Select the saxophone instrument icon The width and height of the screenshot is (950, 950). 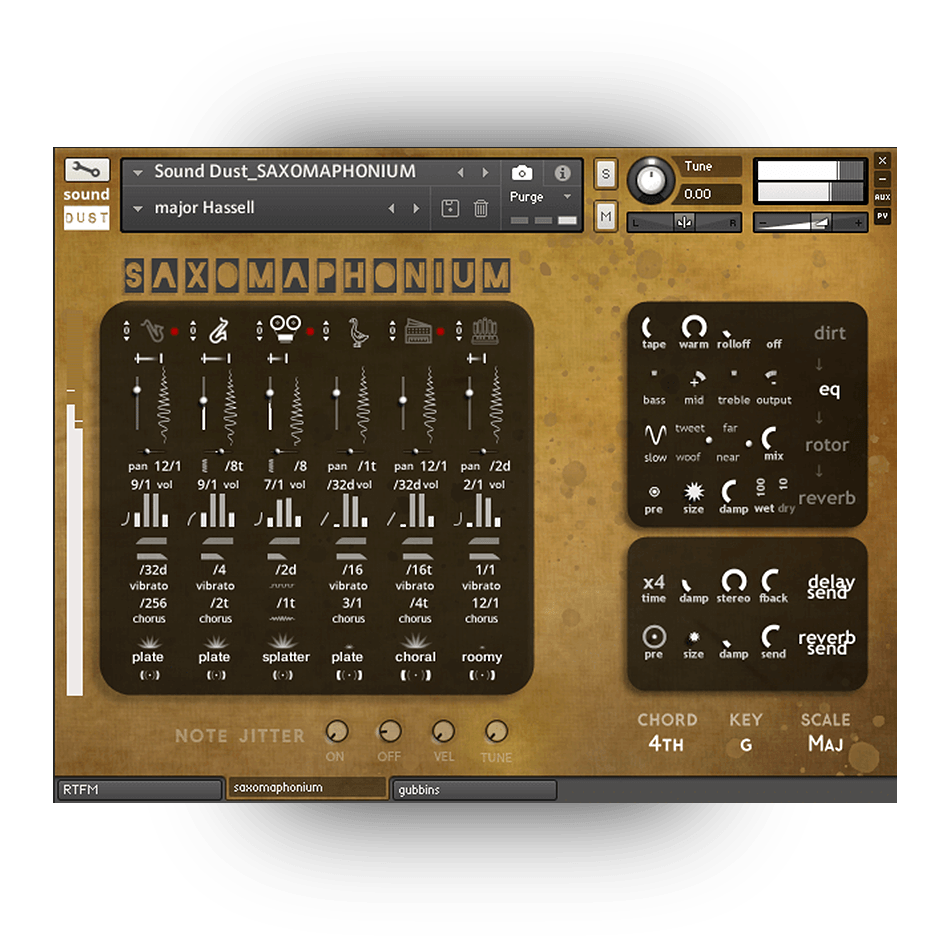tap(153, 331)
